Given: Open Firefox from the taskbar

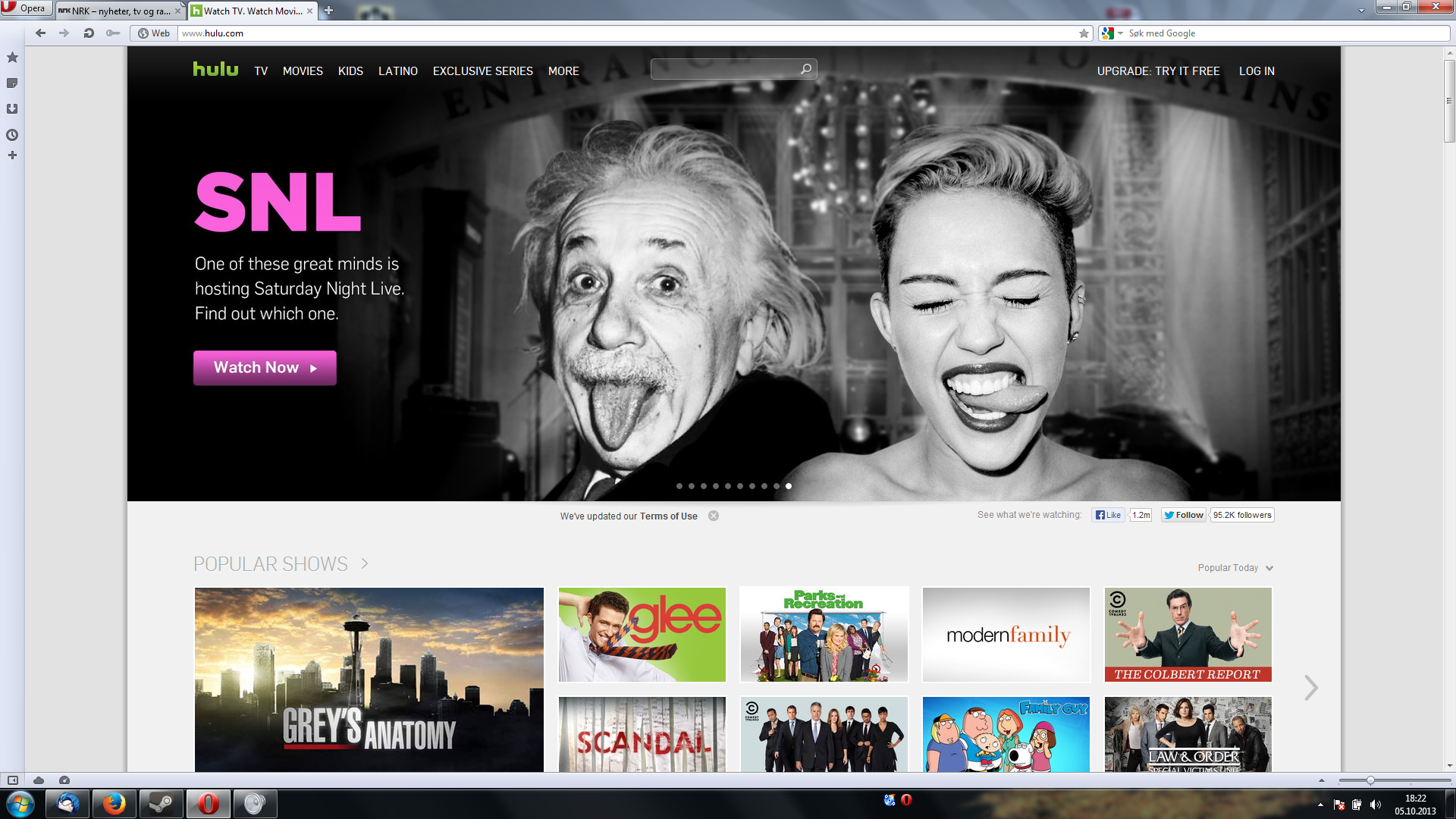Looking at the screenshot, I should (115, 804).
